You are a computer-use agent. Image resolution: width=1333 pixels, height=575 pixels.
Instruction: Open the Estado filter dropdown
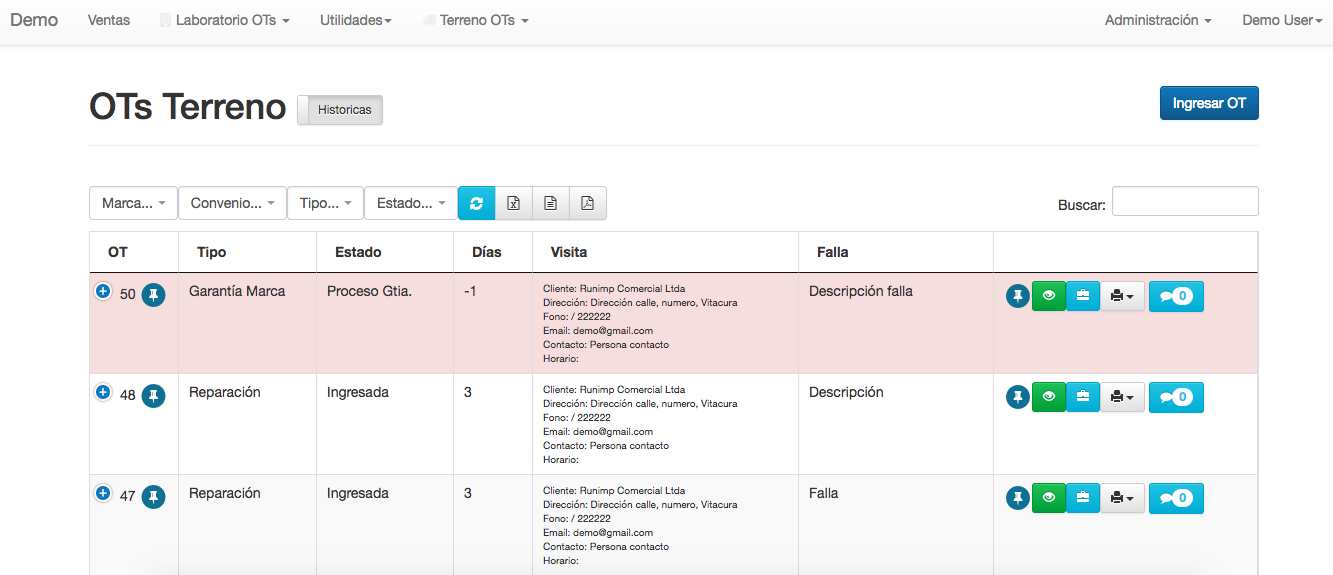tap(411, 203)
